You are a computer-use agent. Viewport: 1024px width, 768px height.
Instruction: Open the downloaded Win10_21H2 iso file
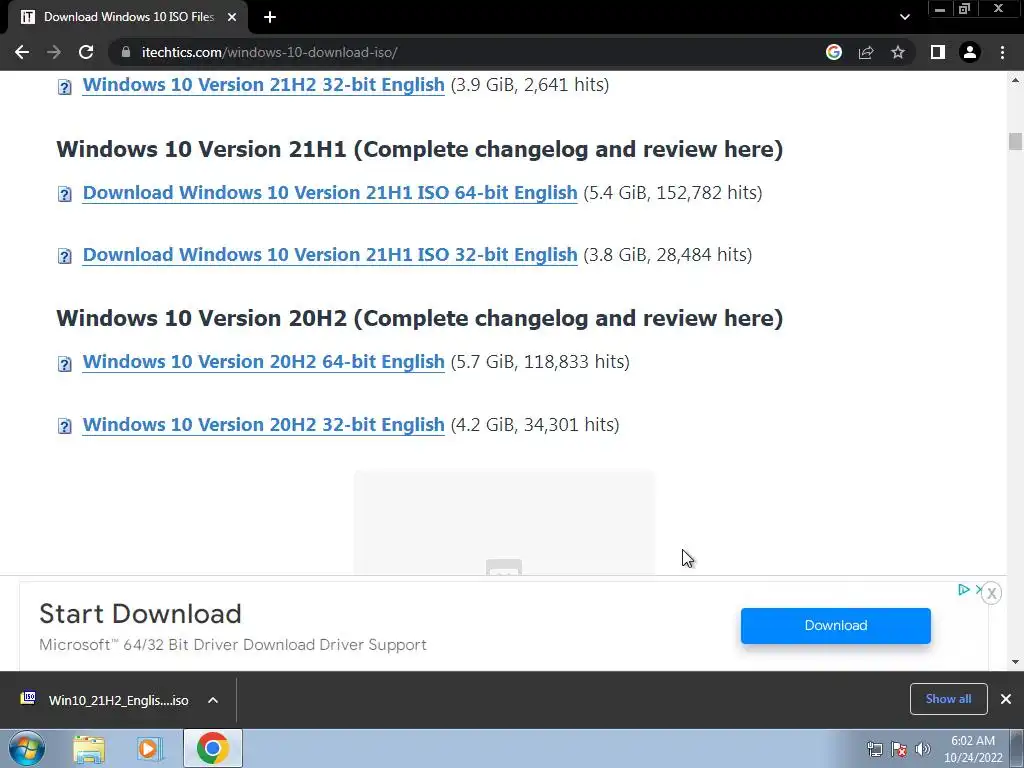click(x=118, y=700)
